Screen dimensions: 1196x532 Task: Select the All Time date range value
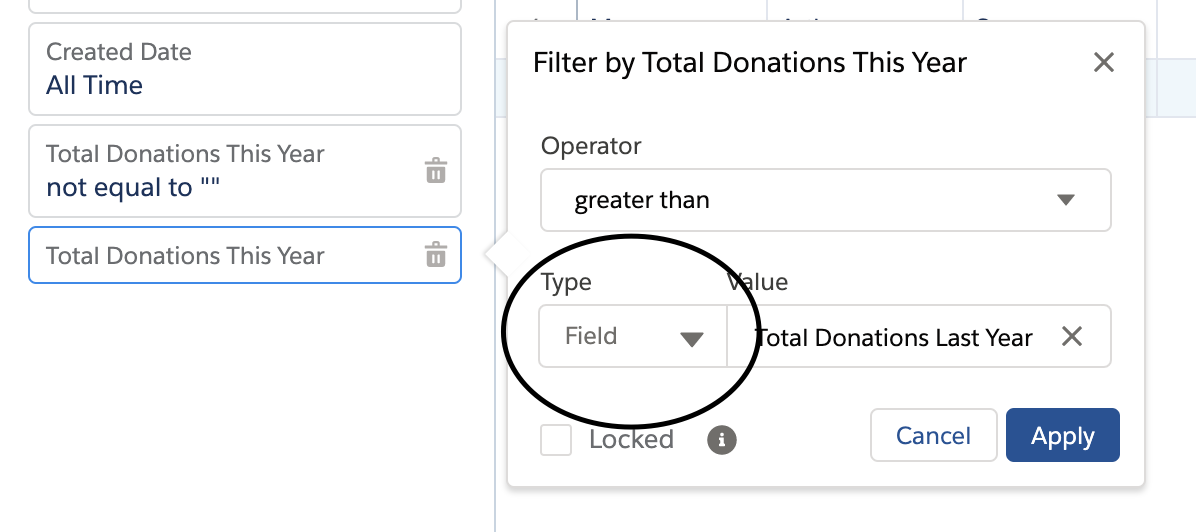(95, 85)
